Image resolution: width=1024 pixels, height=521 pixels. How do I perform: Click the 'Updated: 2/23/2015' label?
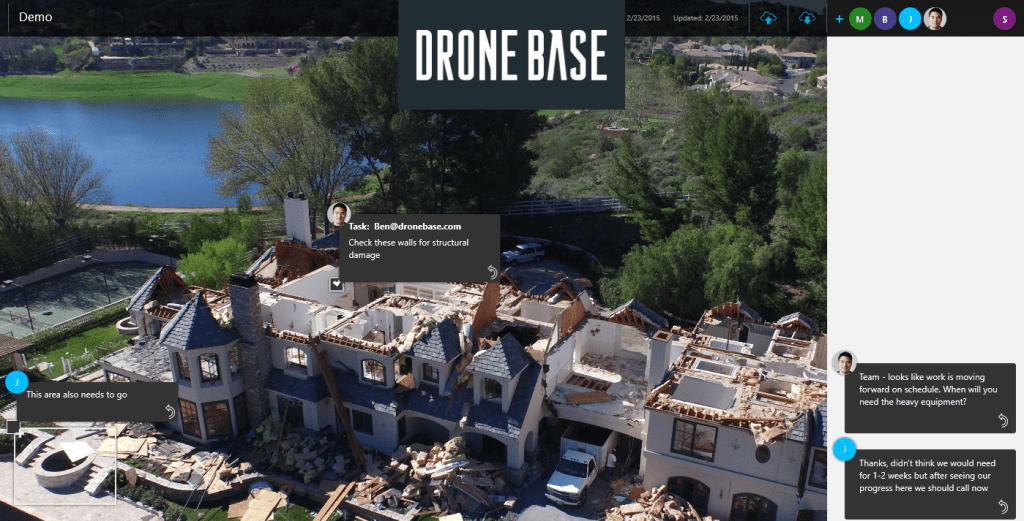[x=705, y=18]
